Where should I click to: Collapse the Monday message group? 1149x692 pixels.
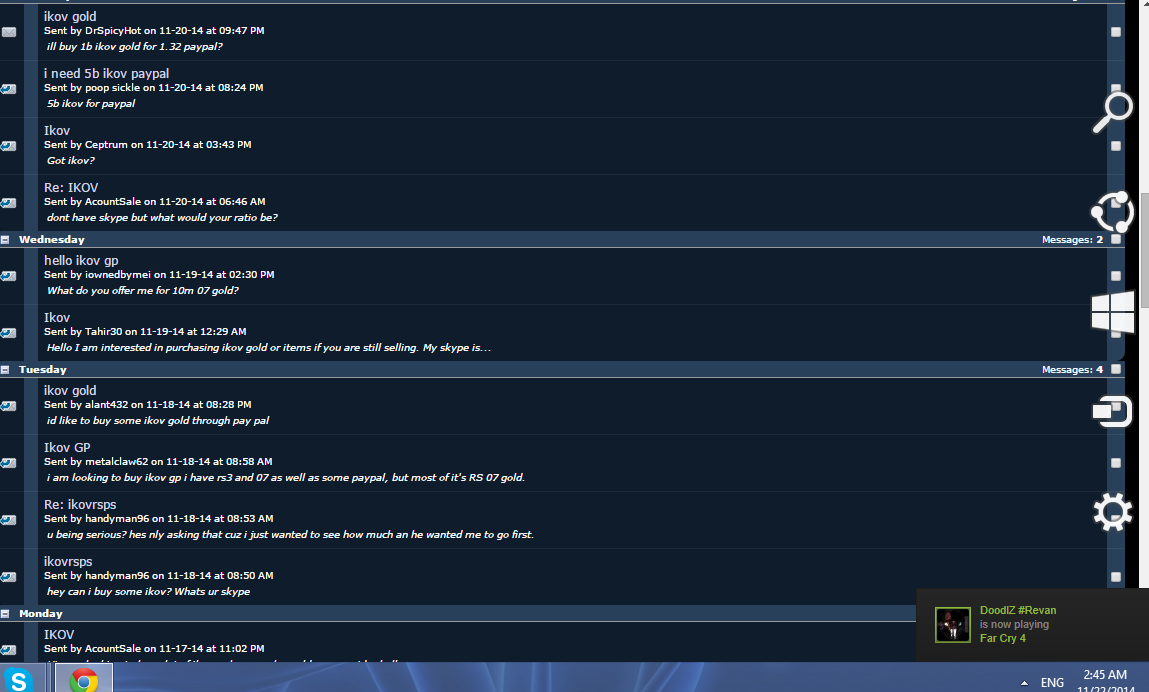click(x=5, y=614)
